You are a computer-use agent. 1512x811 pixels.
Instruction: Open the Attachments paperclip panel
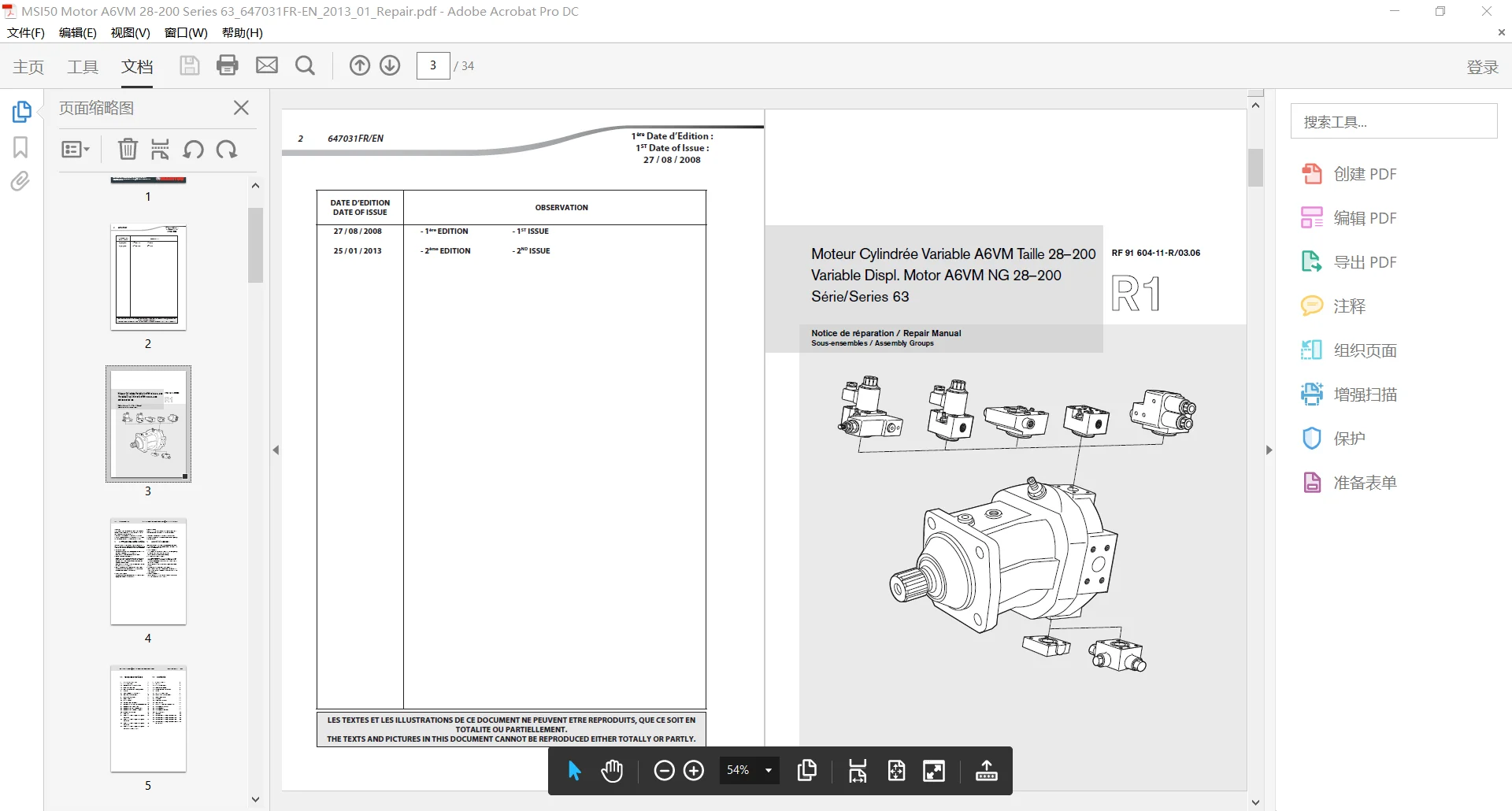click(x=20, y=182)
